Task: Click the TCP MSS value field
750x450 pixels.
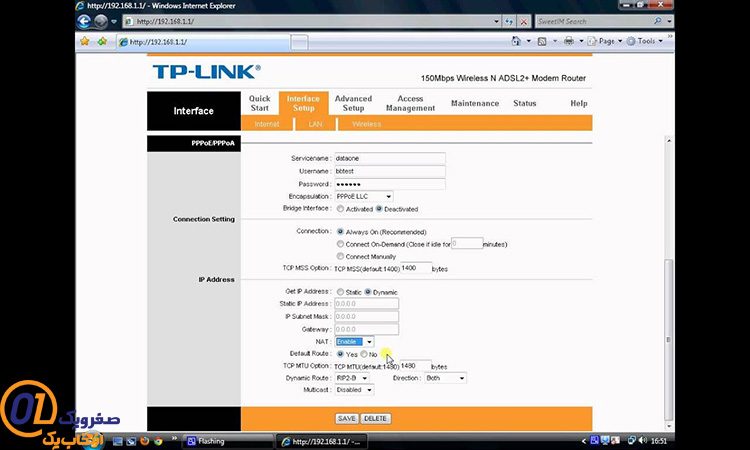Action: coord(416,268)
